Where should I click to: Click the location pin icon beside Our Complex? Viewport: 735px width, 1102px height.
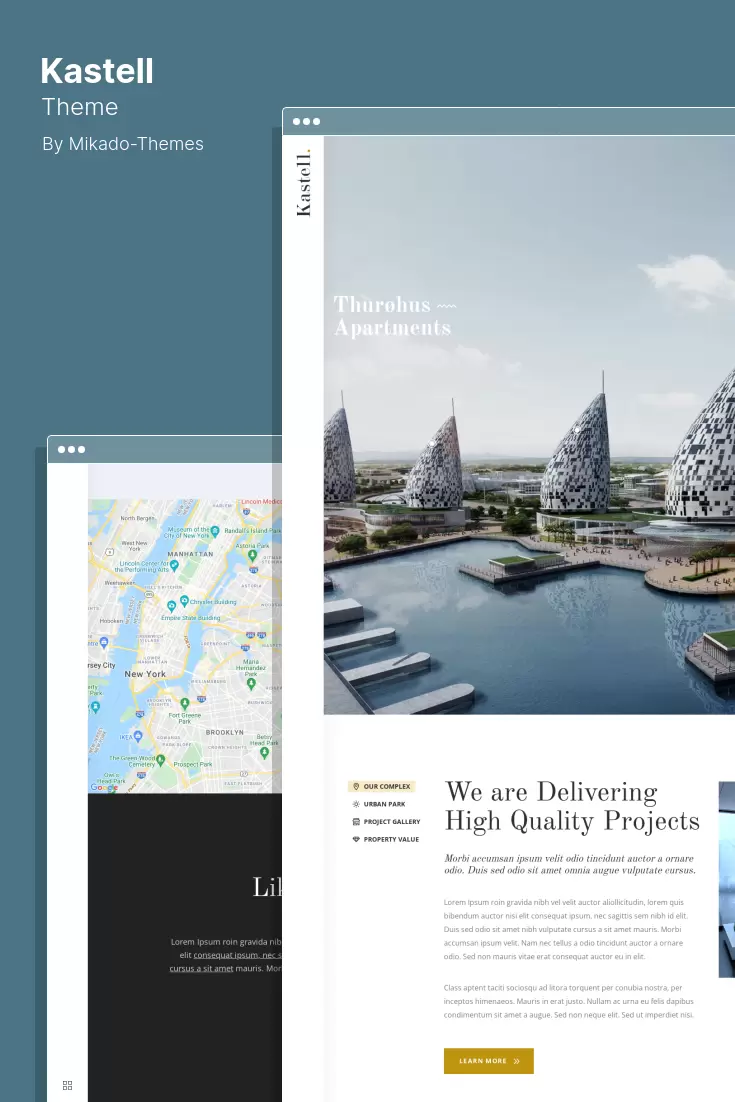click(x=356, y=786)
